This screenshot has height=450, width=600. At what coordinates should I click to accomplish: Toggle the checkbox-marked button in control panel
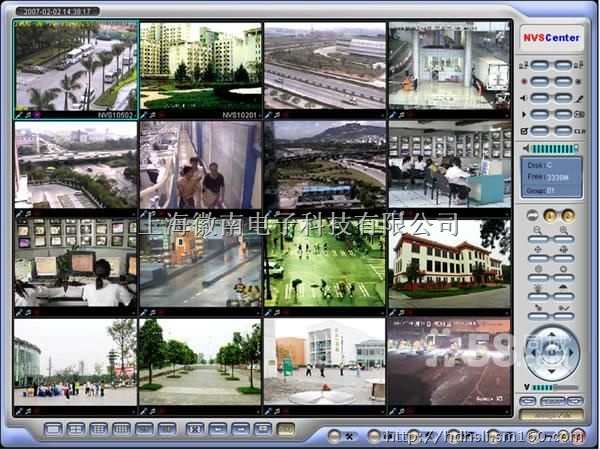pyautogui.click(x=538, y=131)
